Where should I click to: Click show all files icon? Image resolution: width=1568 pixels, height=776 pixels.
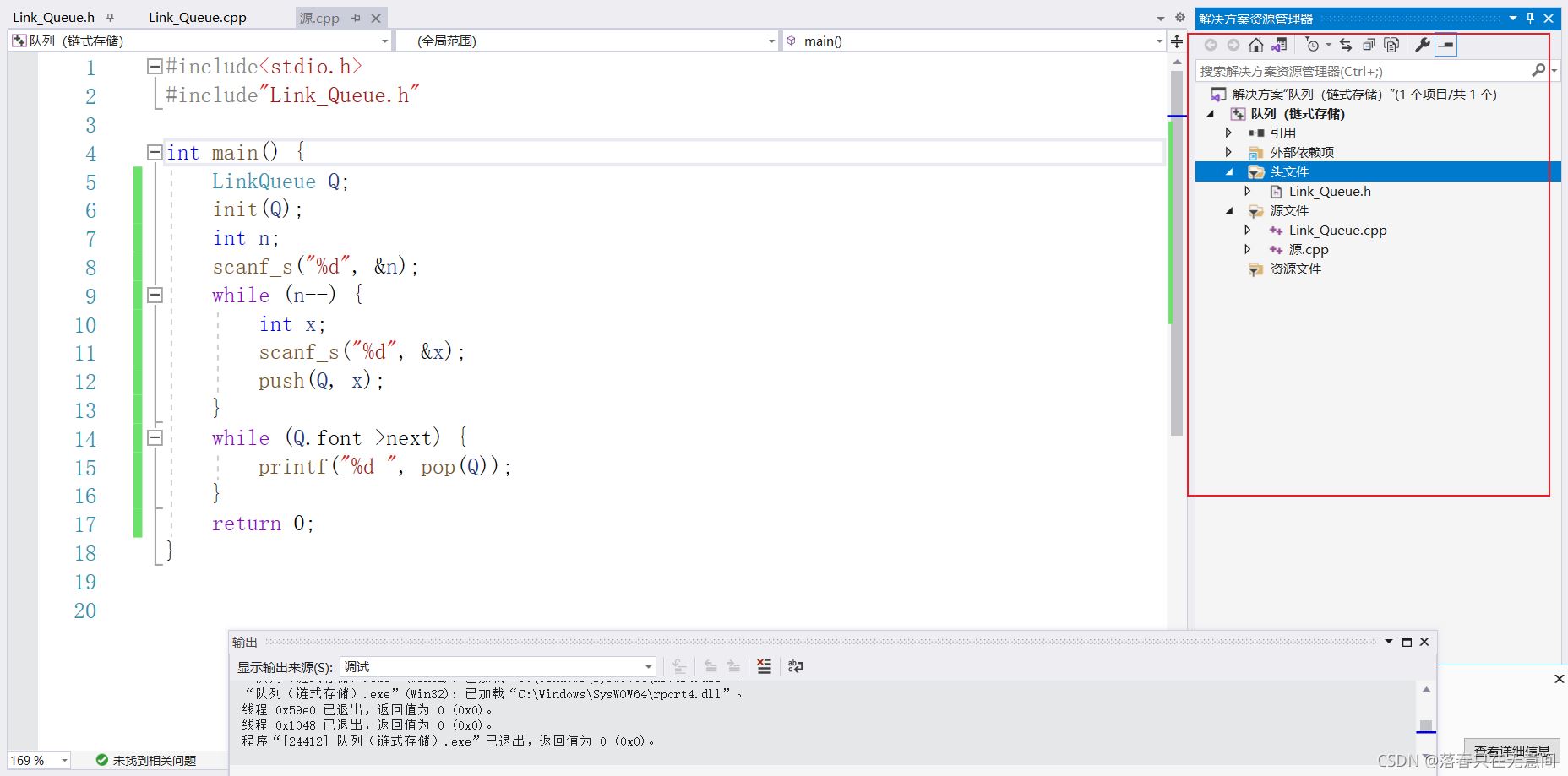[x=1392, y=45]
